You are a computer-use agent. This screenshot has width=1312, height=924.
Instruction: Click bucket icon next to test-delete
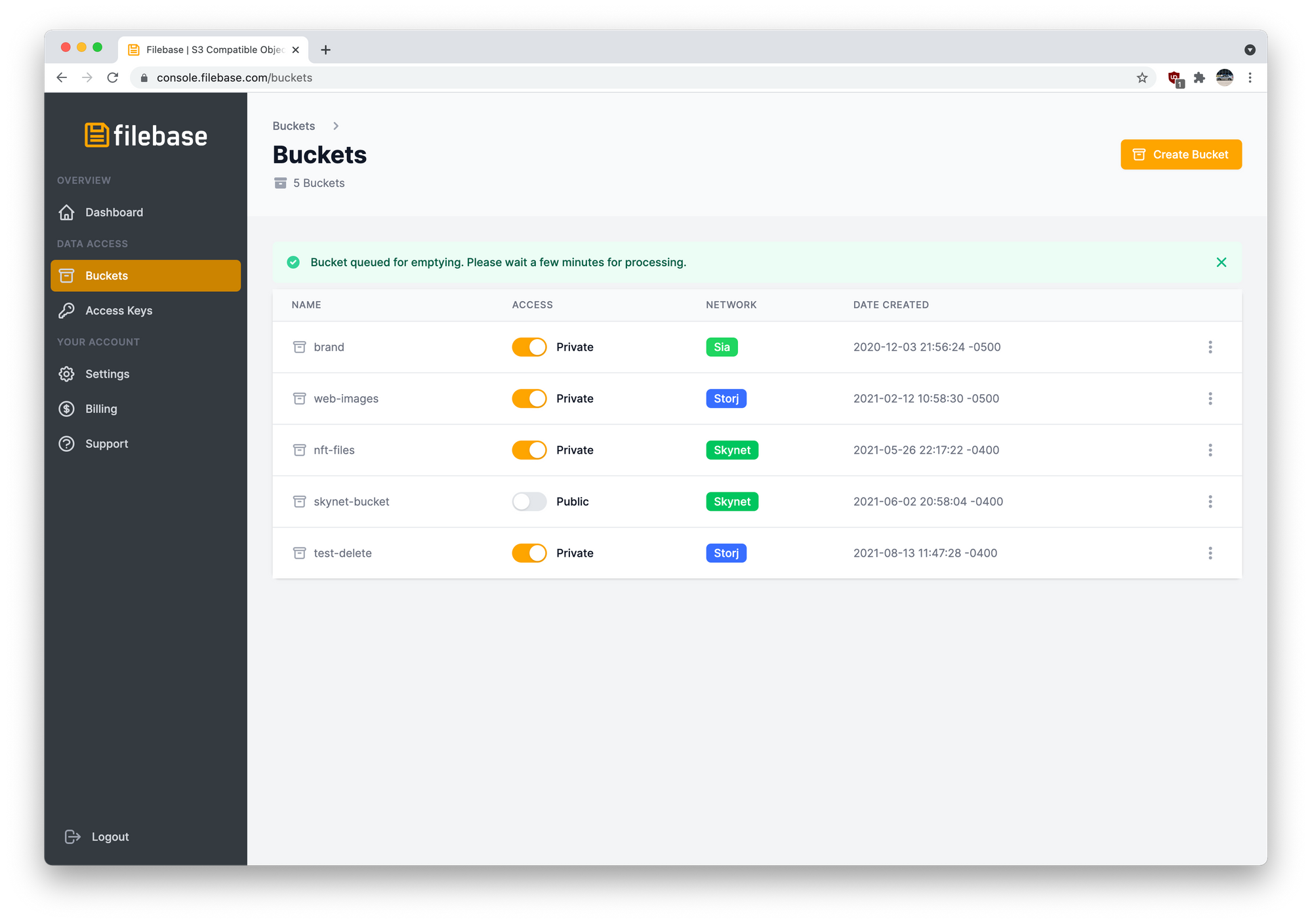pyautogui.click(x=299, y=553)
